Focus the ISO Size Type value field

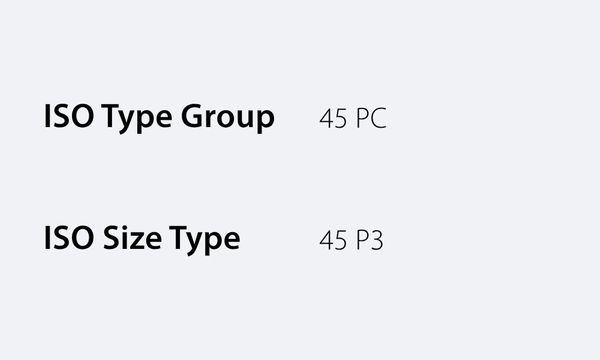click(351, 240)
